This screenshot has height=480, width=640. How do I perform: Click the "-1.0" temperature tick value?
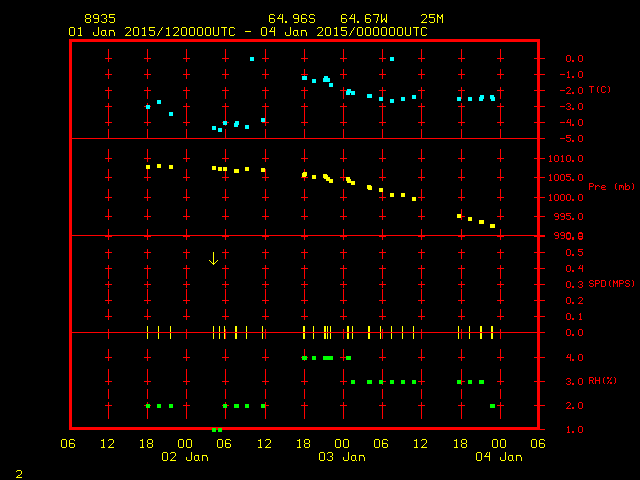(x=571, y=75)
